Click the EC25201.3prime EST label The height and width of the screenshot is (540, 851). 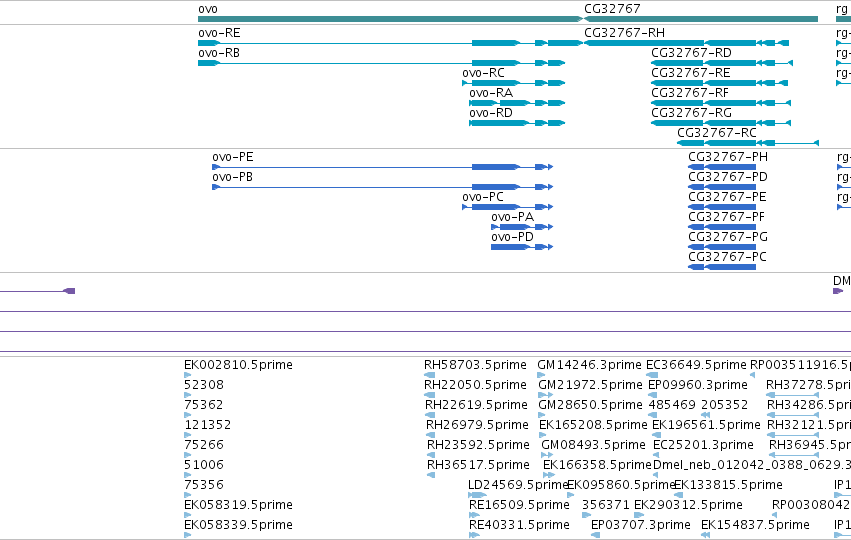[703, 446]
